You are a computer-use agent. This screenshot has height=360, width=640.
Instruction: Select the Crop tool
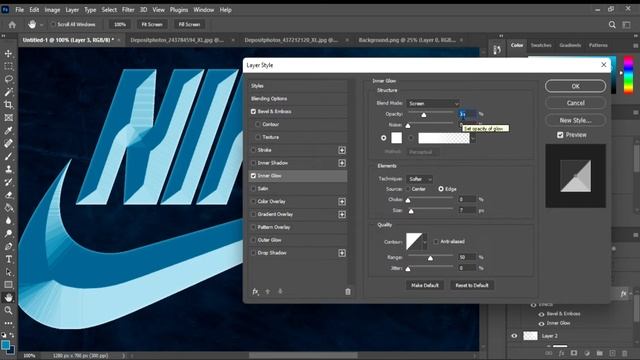pos(8,105)
